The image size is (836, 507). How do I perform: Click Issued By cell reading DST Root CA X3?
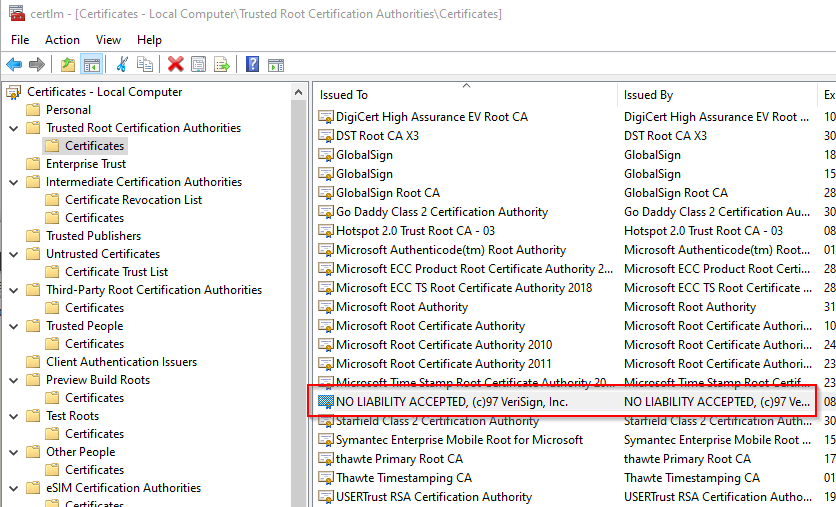(665, 136)
